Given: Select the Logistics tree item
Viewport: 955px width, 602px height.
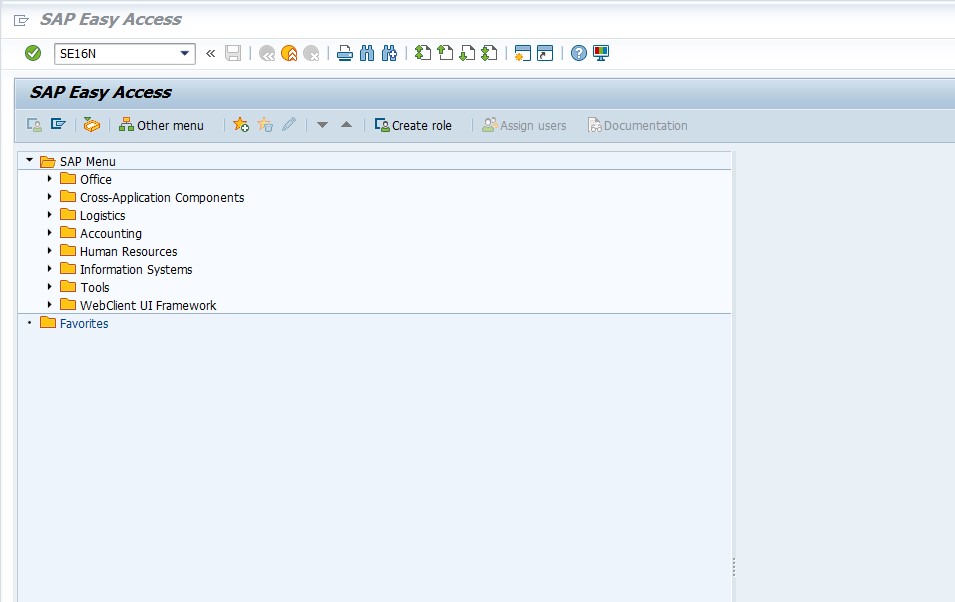Looking at the screenshot, I should point(102,216).
